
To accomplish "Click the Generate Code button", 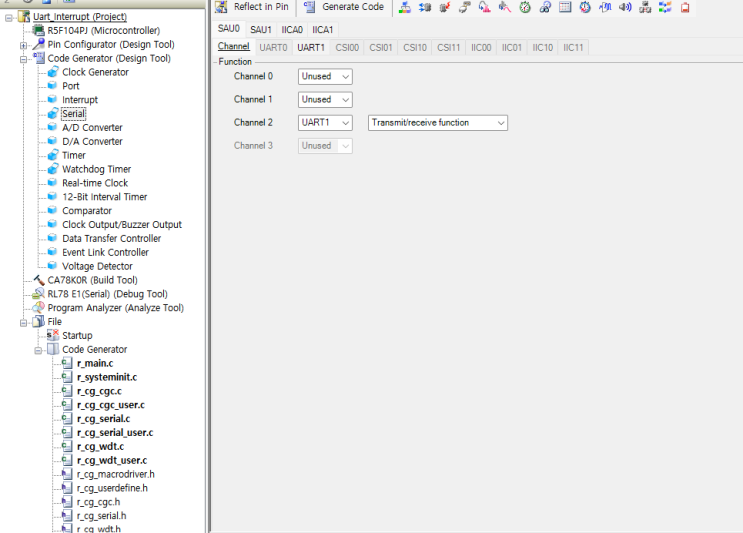I will 343,7.
